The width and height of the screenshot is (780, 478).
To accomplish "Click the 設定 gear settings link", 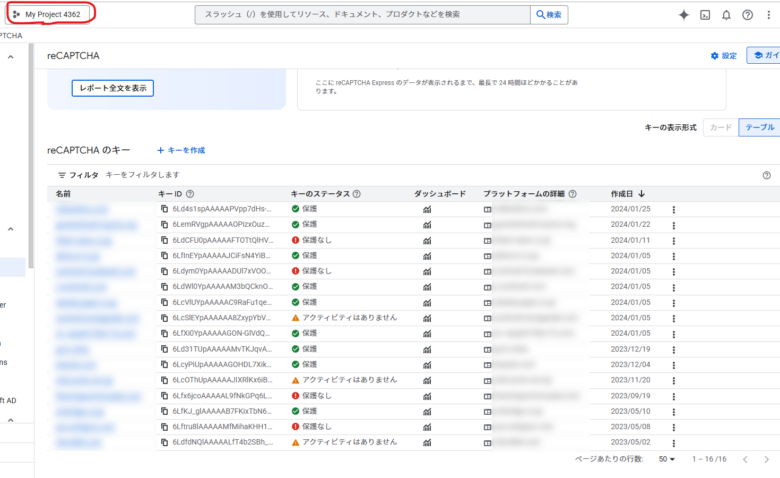I will click(724, 56).
